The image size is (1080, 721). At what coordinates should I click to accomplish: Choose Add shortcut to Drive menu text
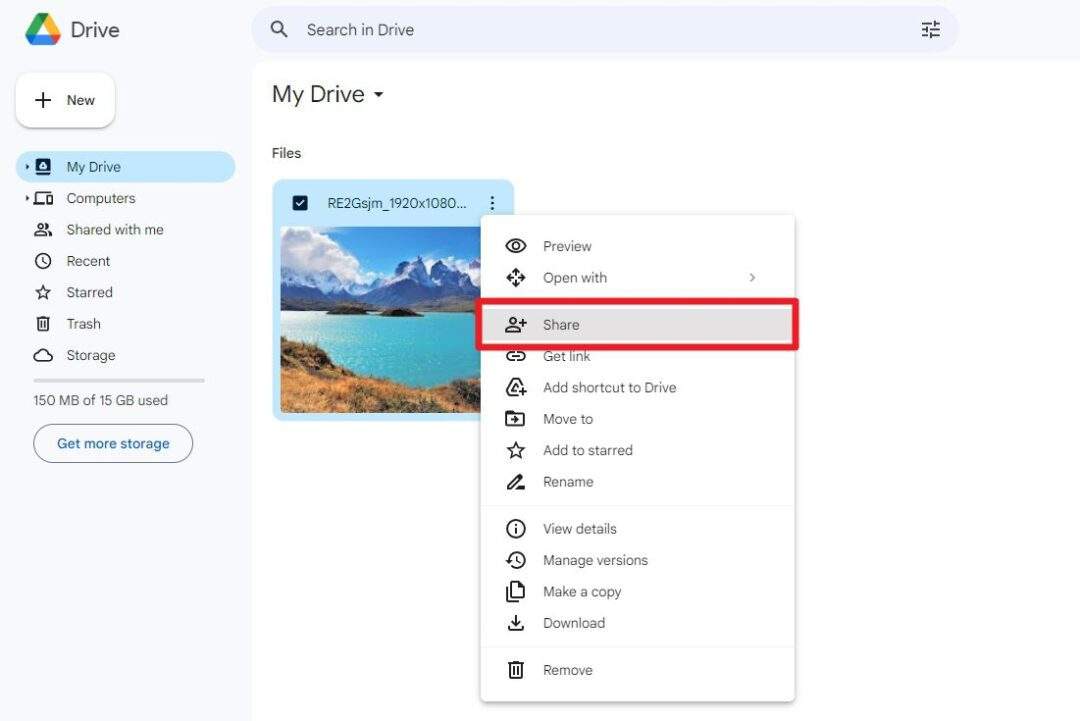[610, 388]
